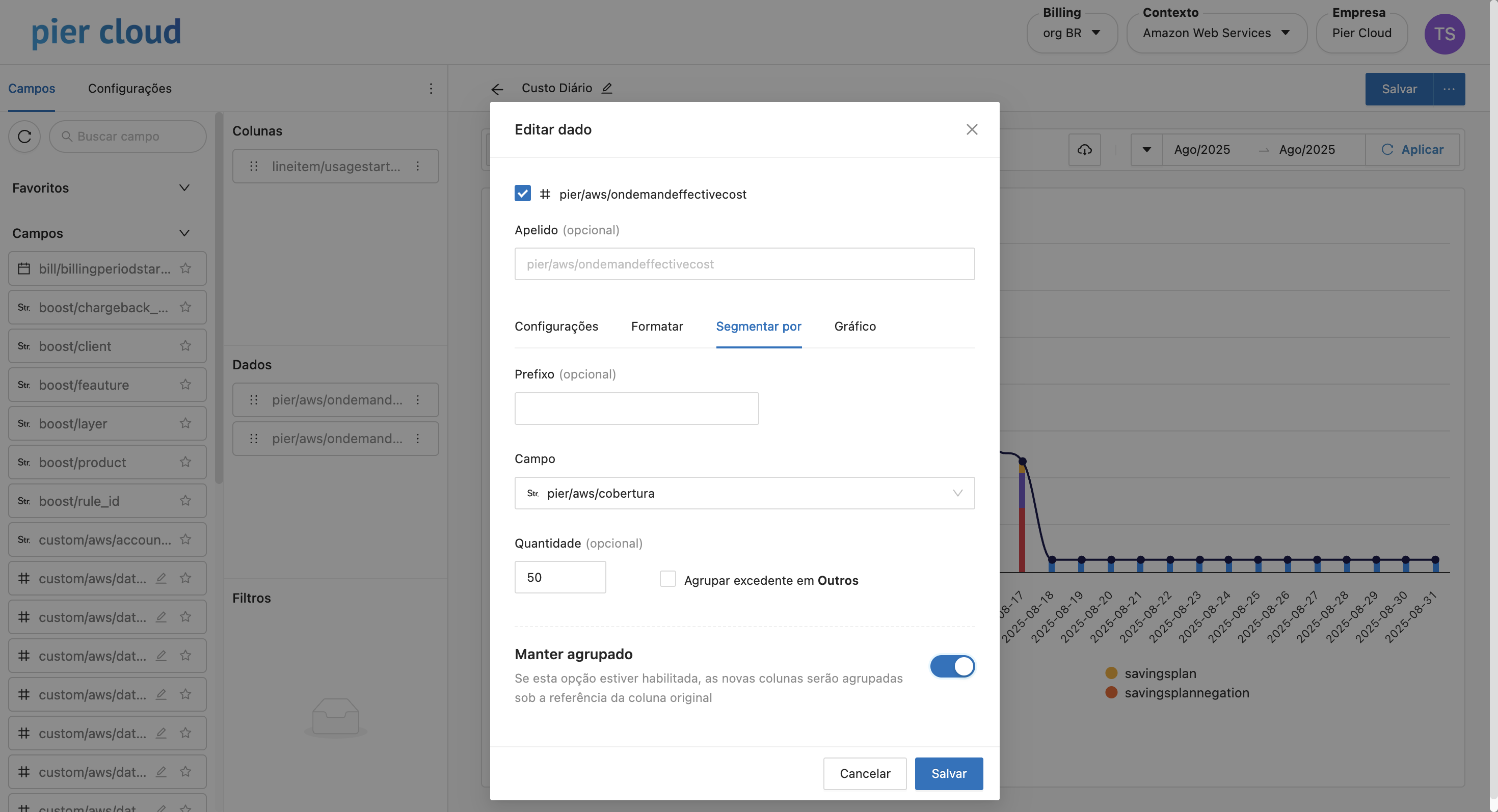Image resolution: width=1498 pixels, height=812 pixels.
Task: Open the more options button beside the top Salvar button
Action: 1449,89
